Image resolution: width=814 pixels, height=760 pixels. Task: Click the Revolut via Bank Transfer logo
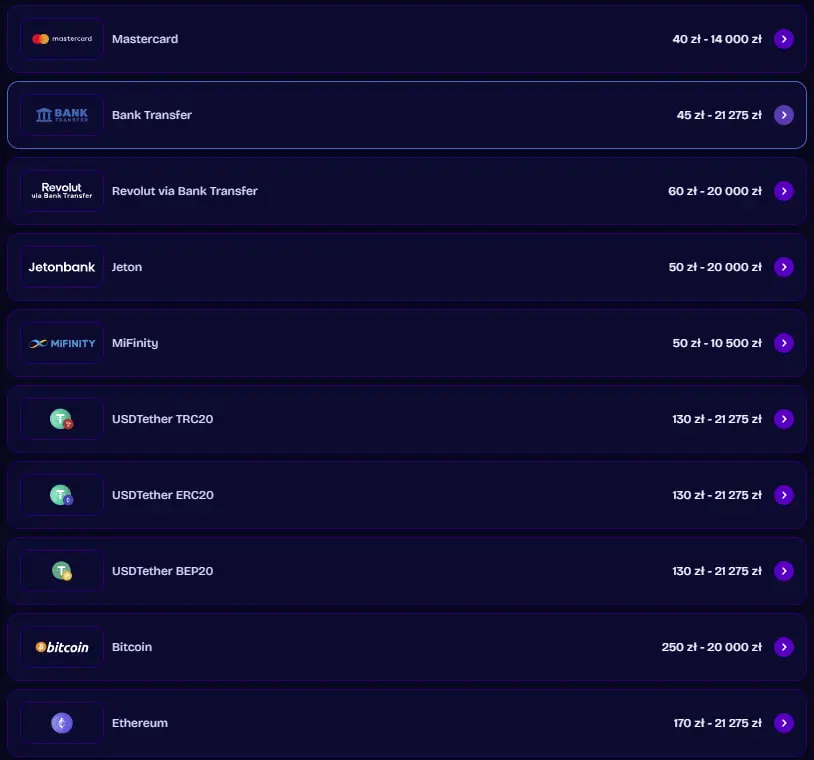pyautogui.click(x=62, y=191)
